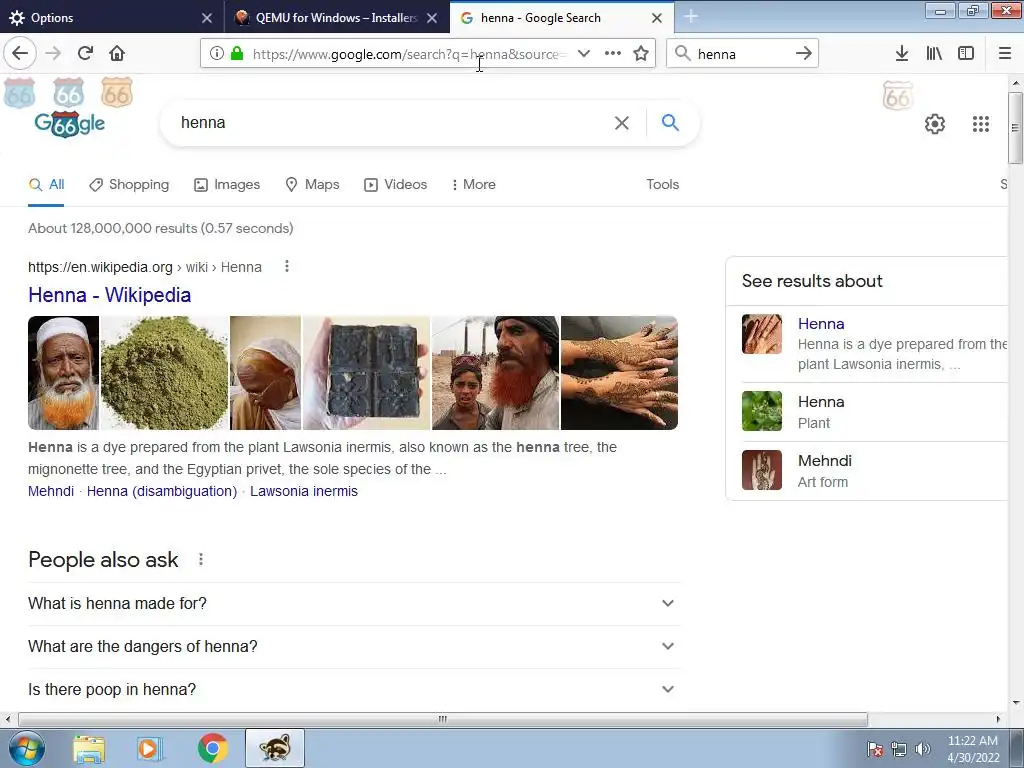Click the volume speaker tray icon
The width and height of the screenshot is (1024, 768).
point(922,749)
